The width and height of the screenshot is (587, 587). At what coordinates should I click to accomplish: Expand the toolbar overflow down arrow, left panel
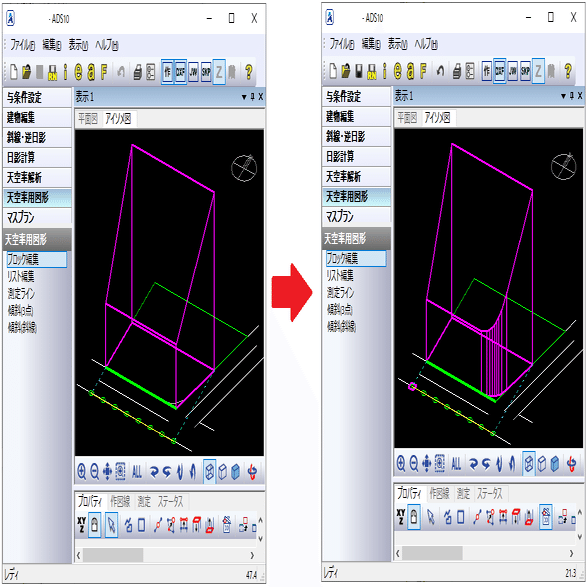click(261, 538)
